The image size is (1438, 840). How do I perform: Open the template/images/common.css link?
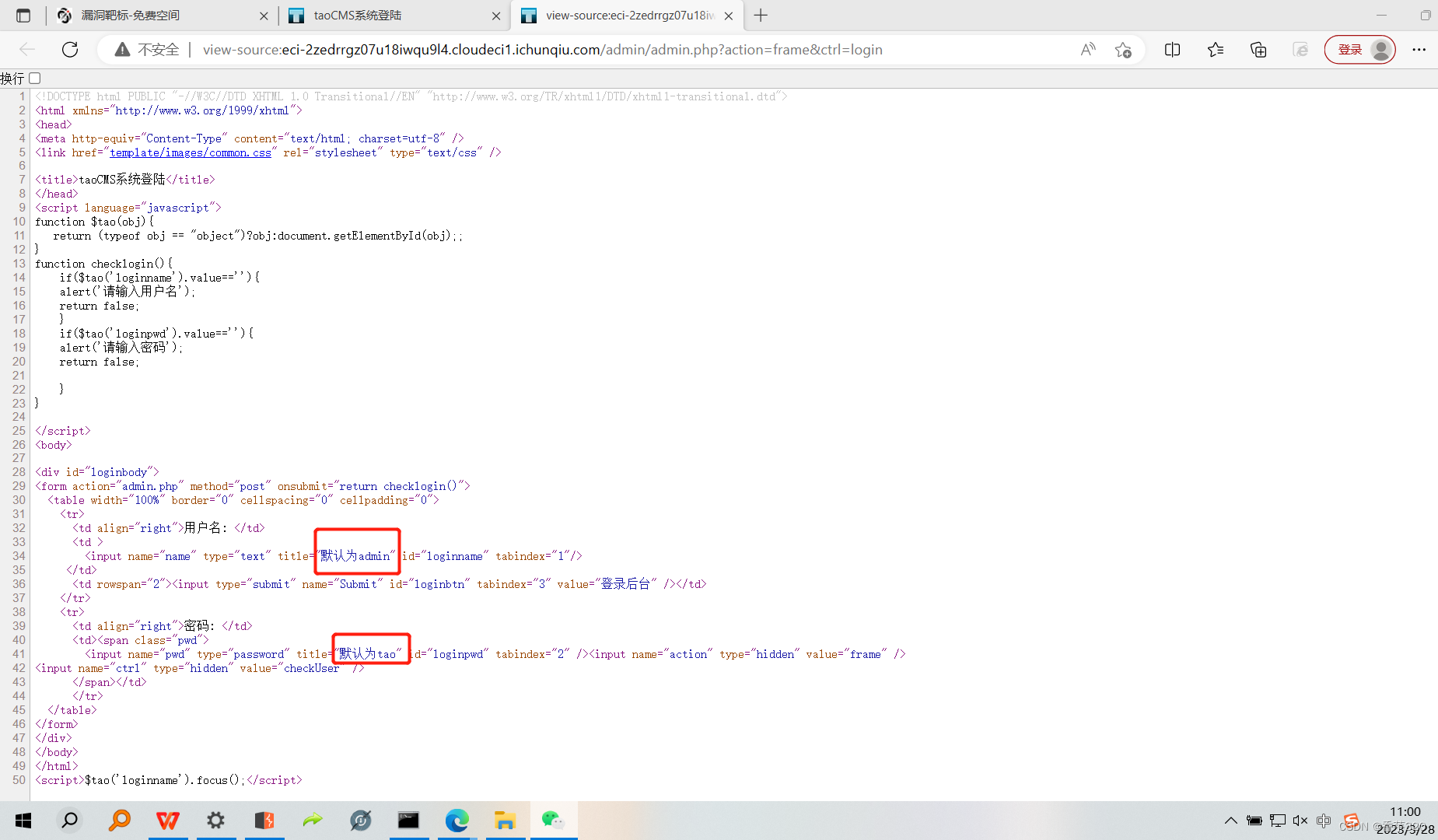tap(191, 152)
